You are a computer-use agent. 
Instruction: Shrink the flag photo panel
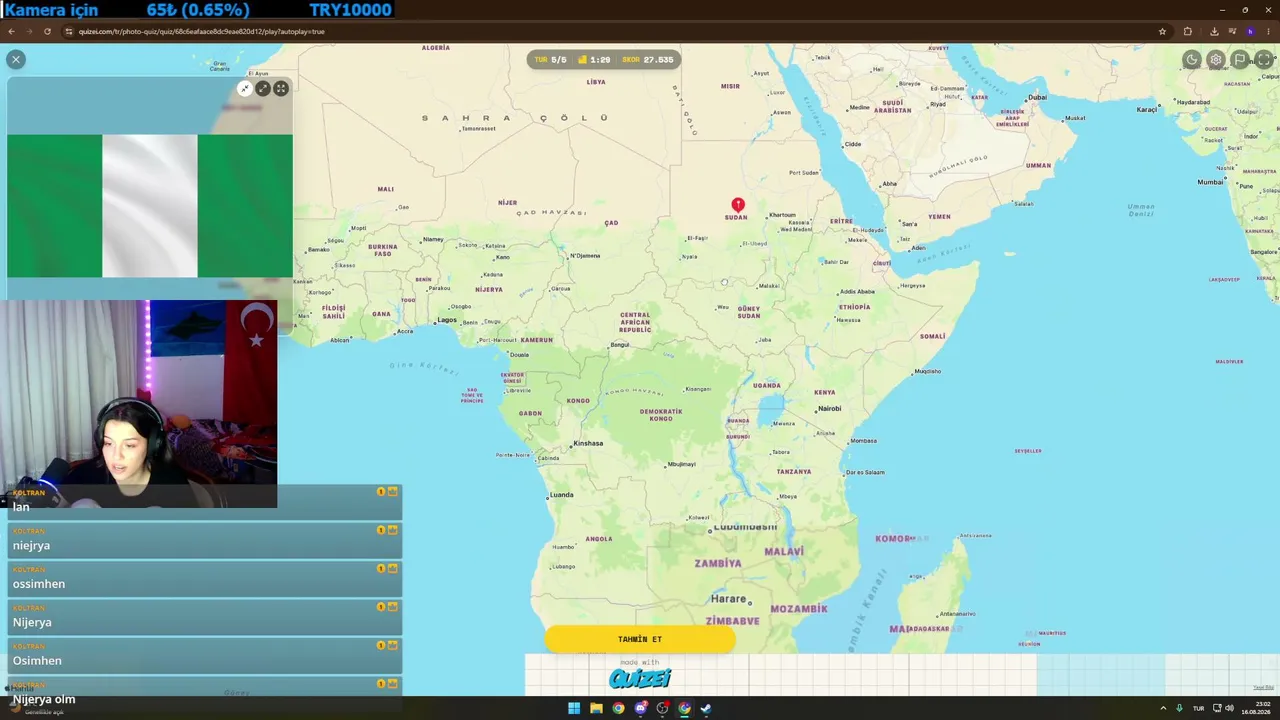pyautogui.click(x=245, y=89)
